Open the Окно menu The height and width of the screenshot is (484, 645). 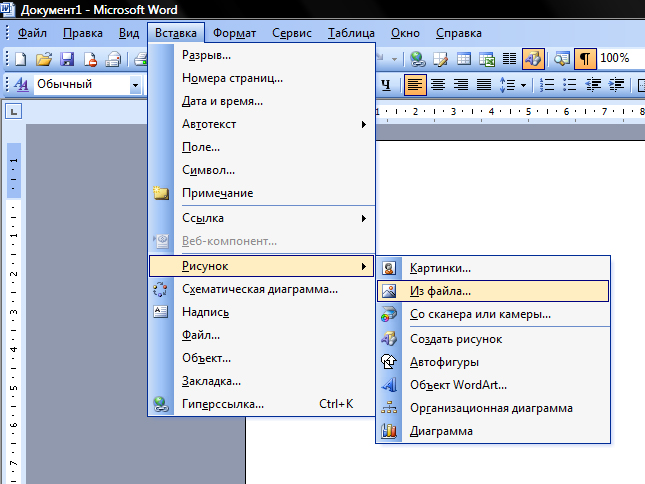pyautogui.click(x=405, y=33)
